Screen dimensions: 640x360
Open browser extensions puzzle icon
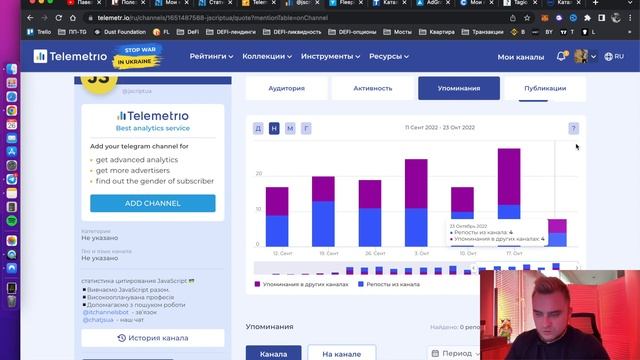587,18
